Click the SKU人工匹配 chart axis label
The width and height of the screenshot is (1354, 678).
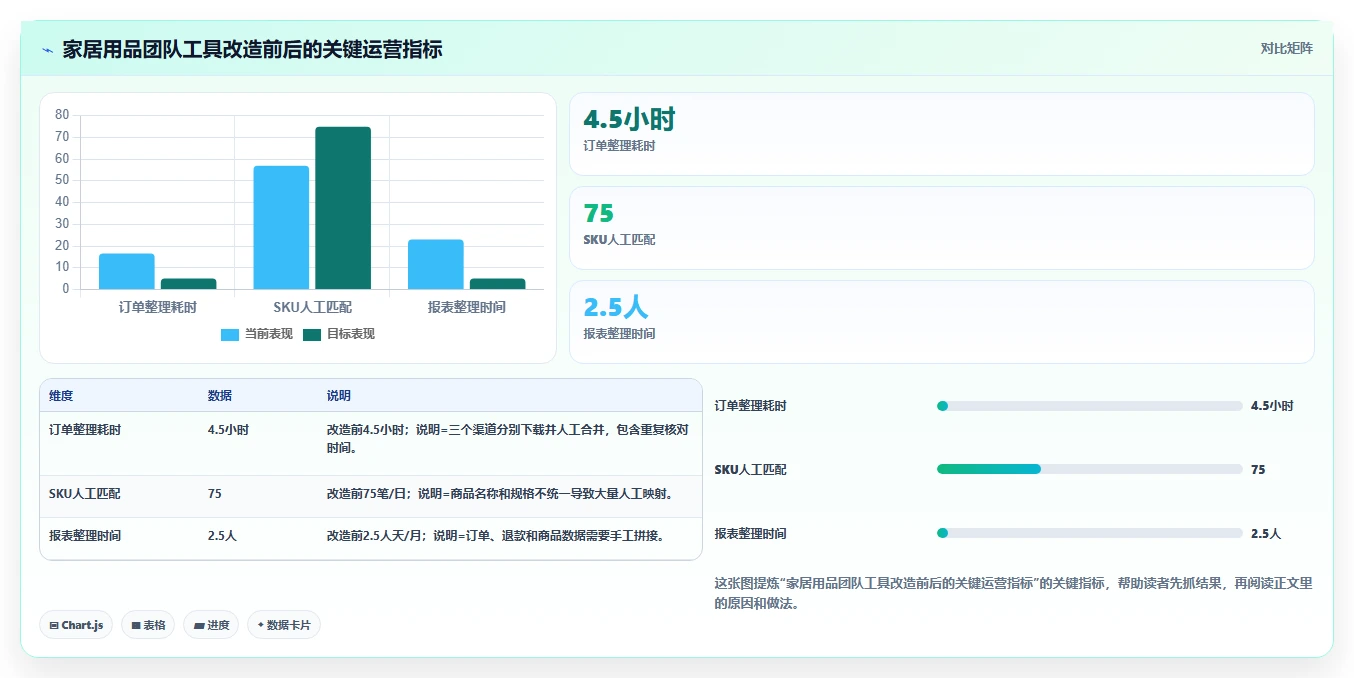tap(312, 308)
